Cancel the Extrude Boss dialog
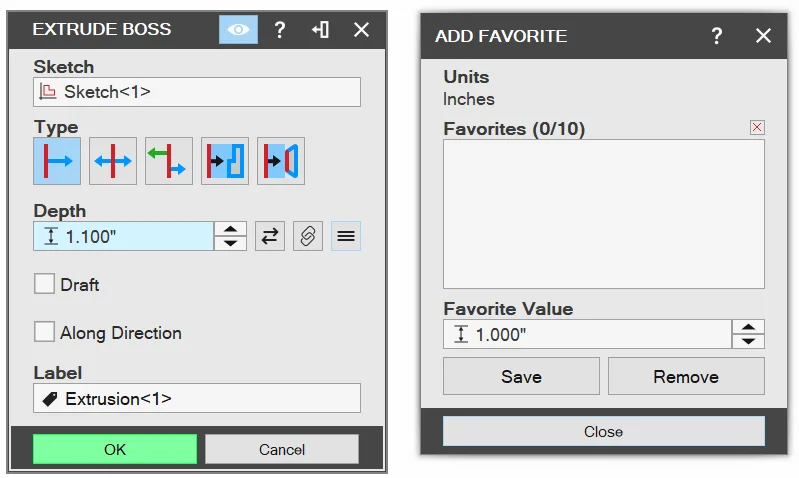 [282, 449]
